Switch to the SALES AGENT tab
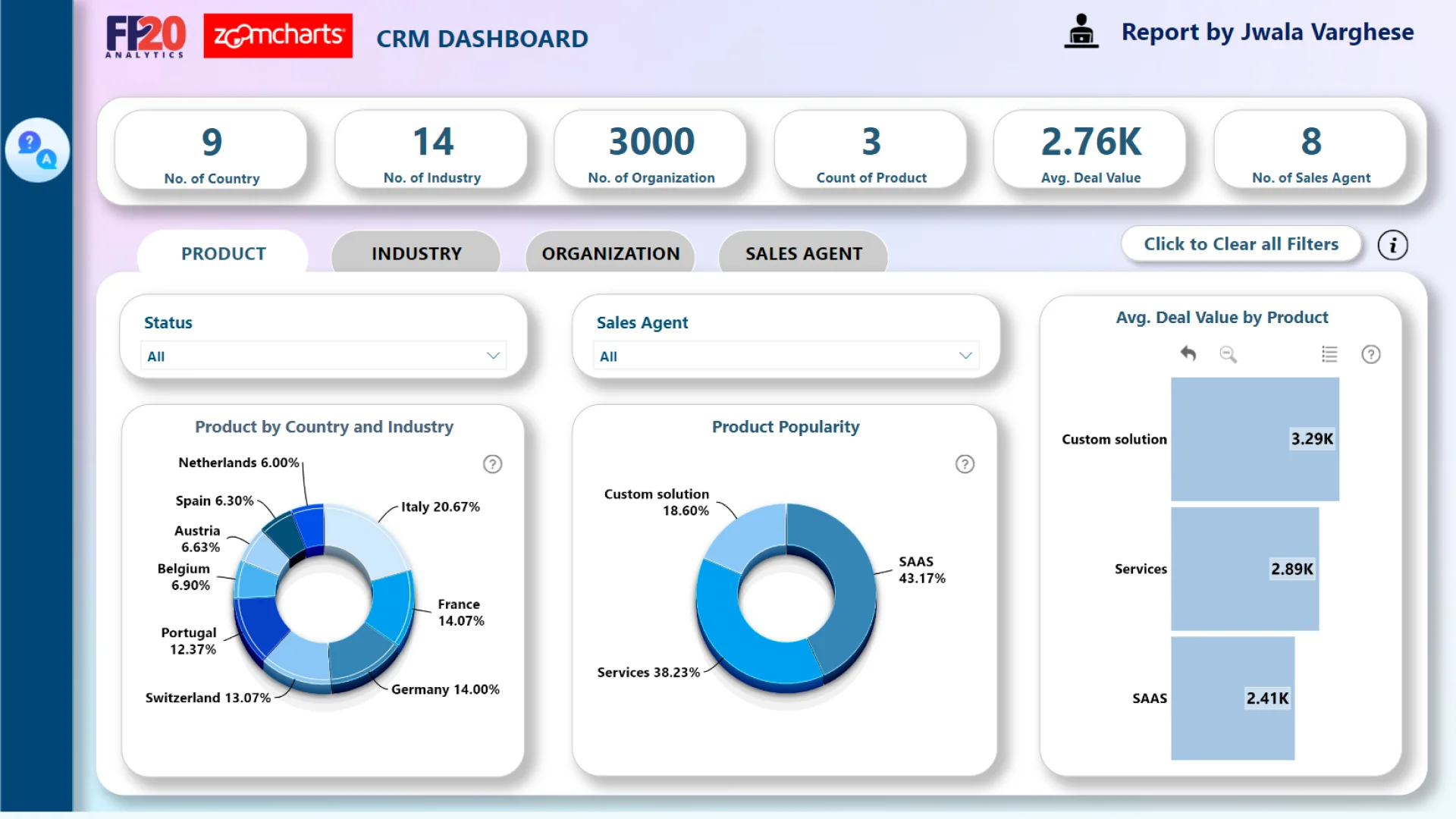1456x819 pixels. (804, 253)
